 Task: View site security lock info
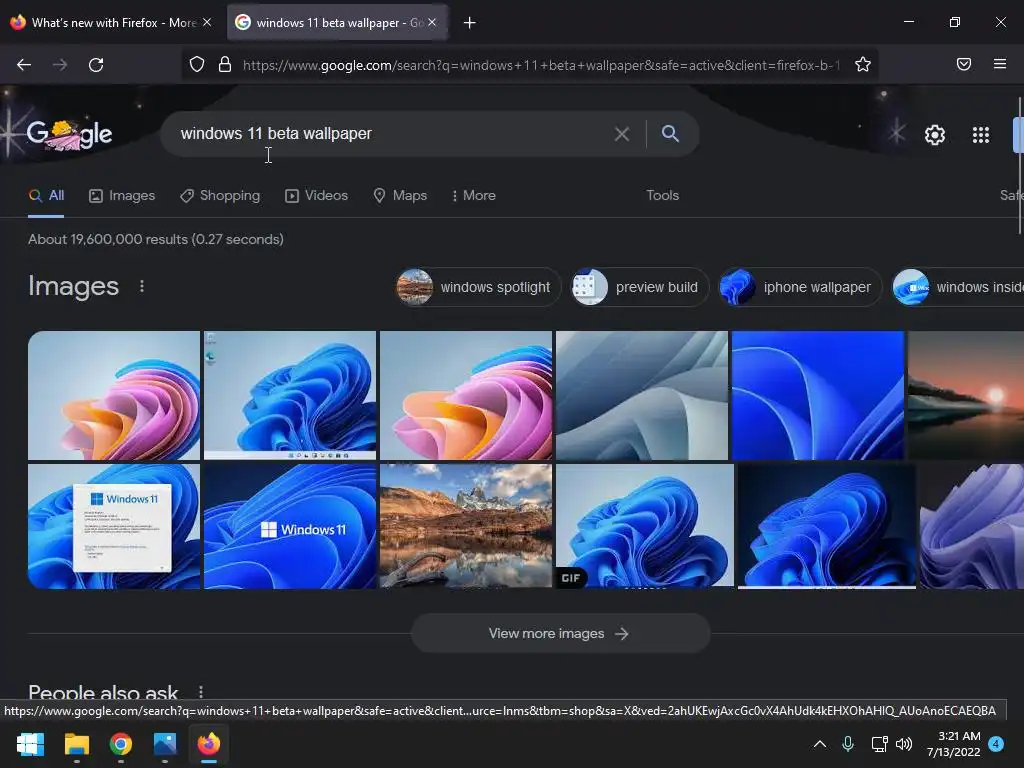(x=225, y=64)
